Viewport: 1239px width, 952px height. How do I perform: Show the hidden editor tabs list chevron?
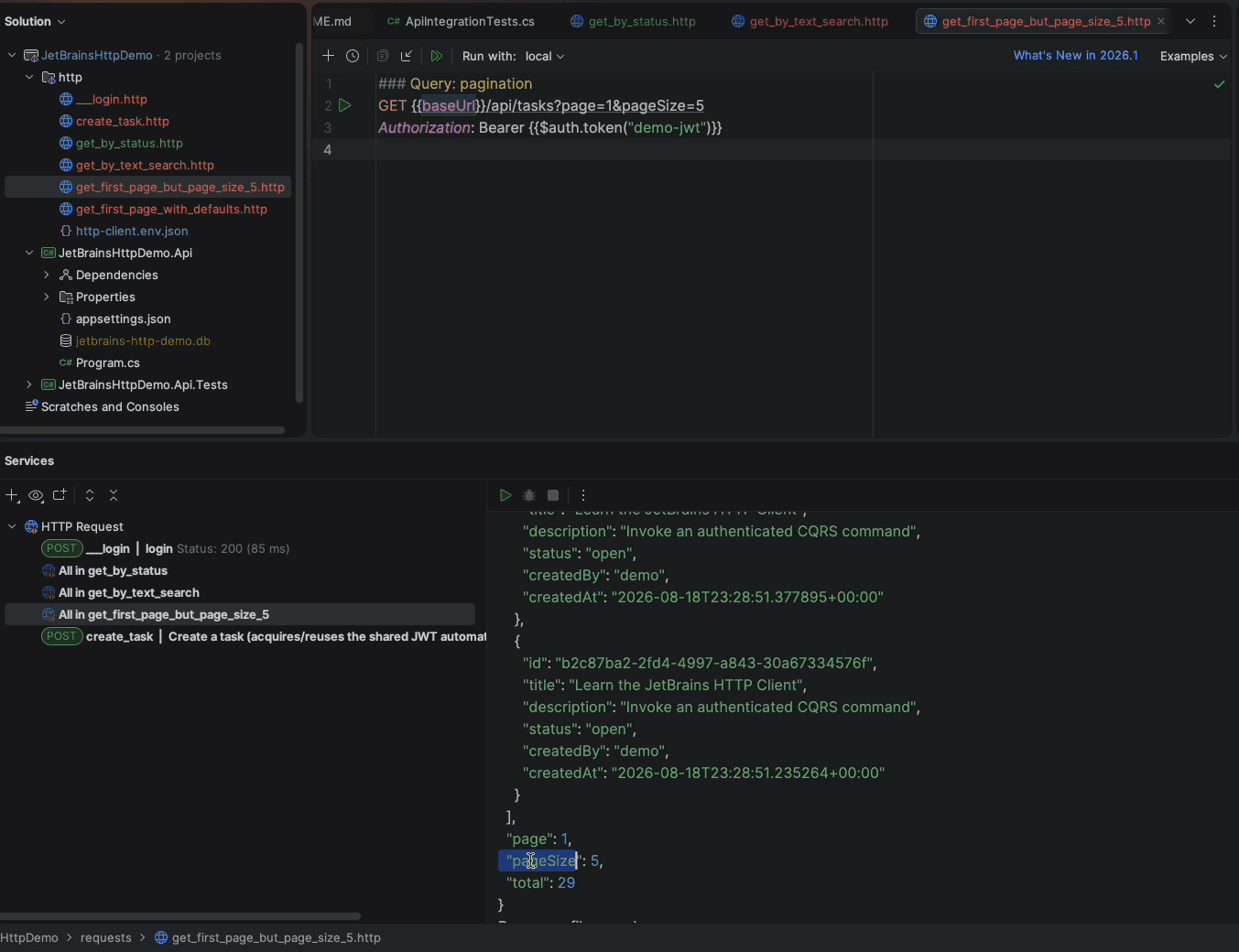pos(1190,21)
